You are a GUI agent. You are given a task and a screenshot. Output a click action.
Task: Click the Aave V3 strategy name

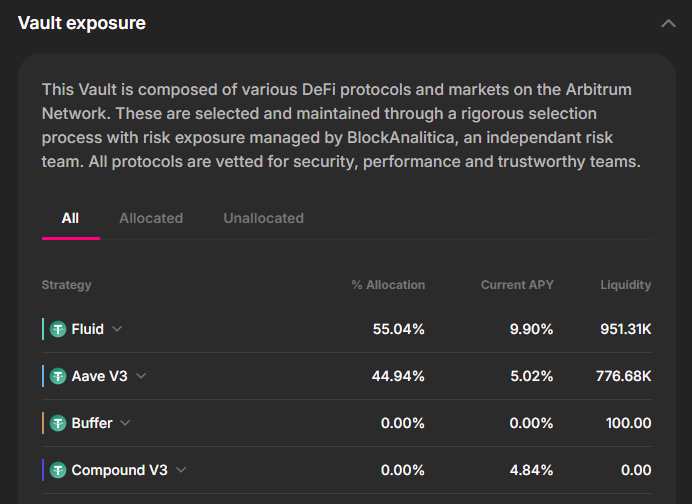point(100,376)
